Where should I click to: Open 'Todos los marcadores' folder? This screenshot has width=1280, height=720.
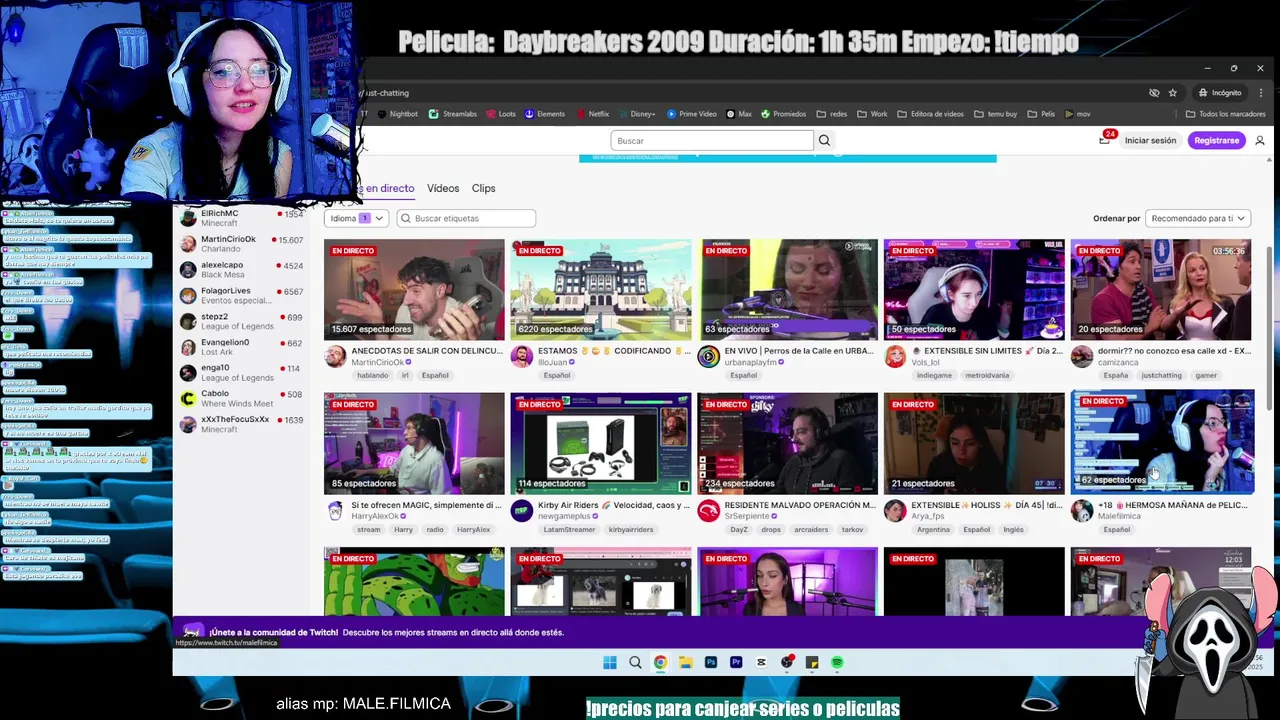(x=1226, y=114)
